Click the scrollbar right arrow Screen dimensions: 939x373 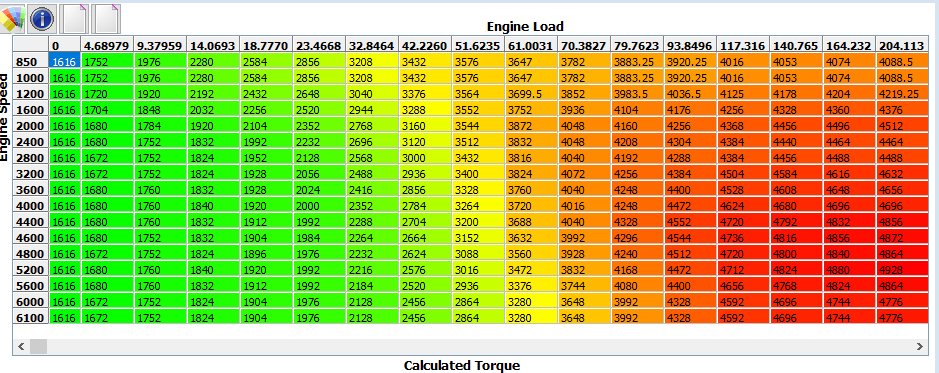click(x=920, y=346)
